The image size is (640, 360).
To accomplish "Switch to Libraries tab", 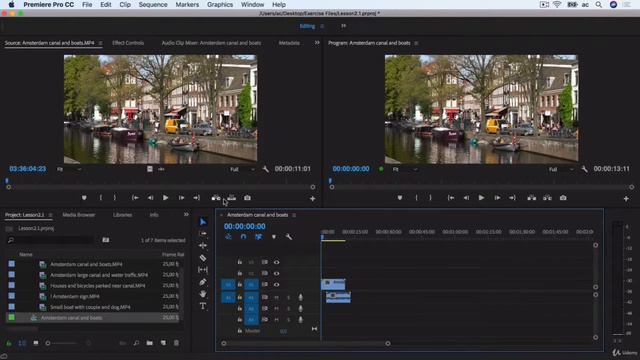I will [x=122, y=215].
